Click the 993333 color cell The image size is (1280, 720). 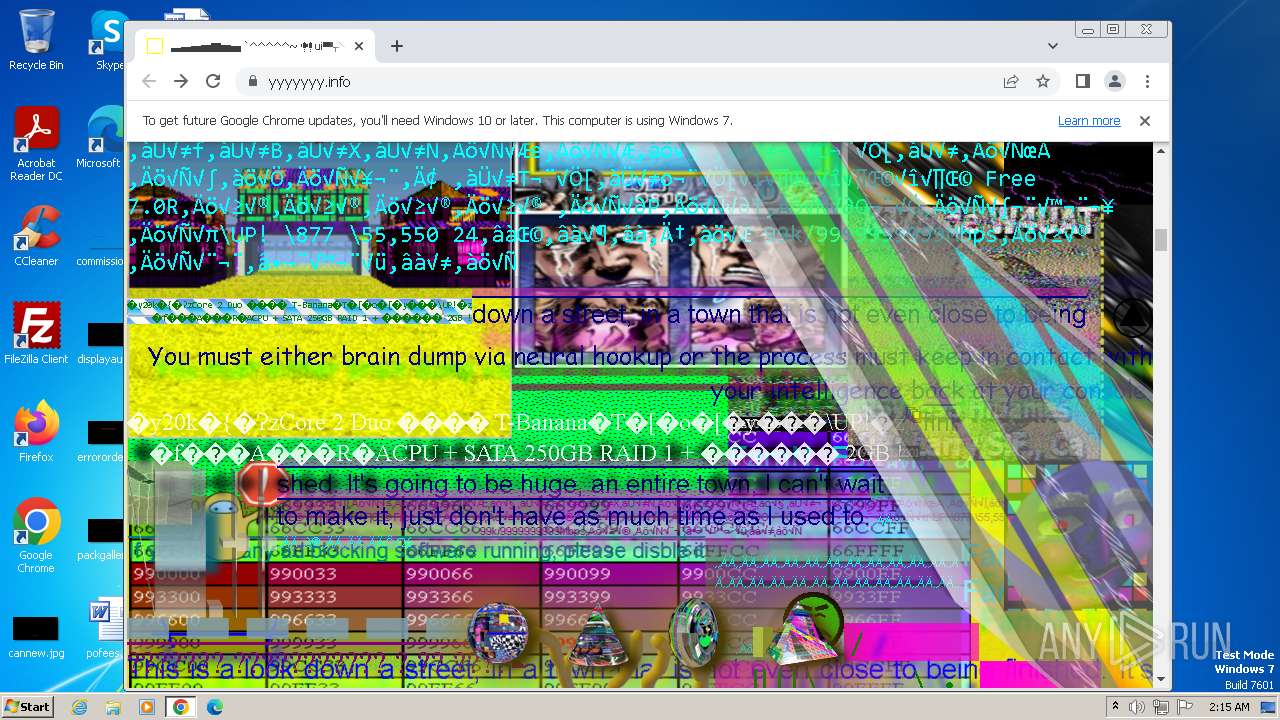pos(338,598)
